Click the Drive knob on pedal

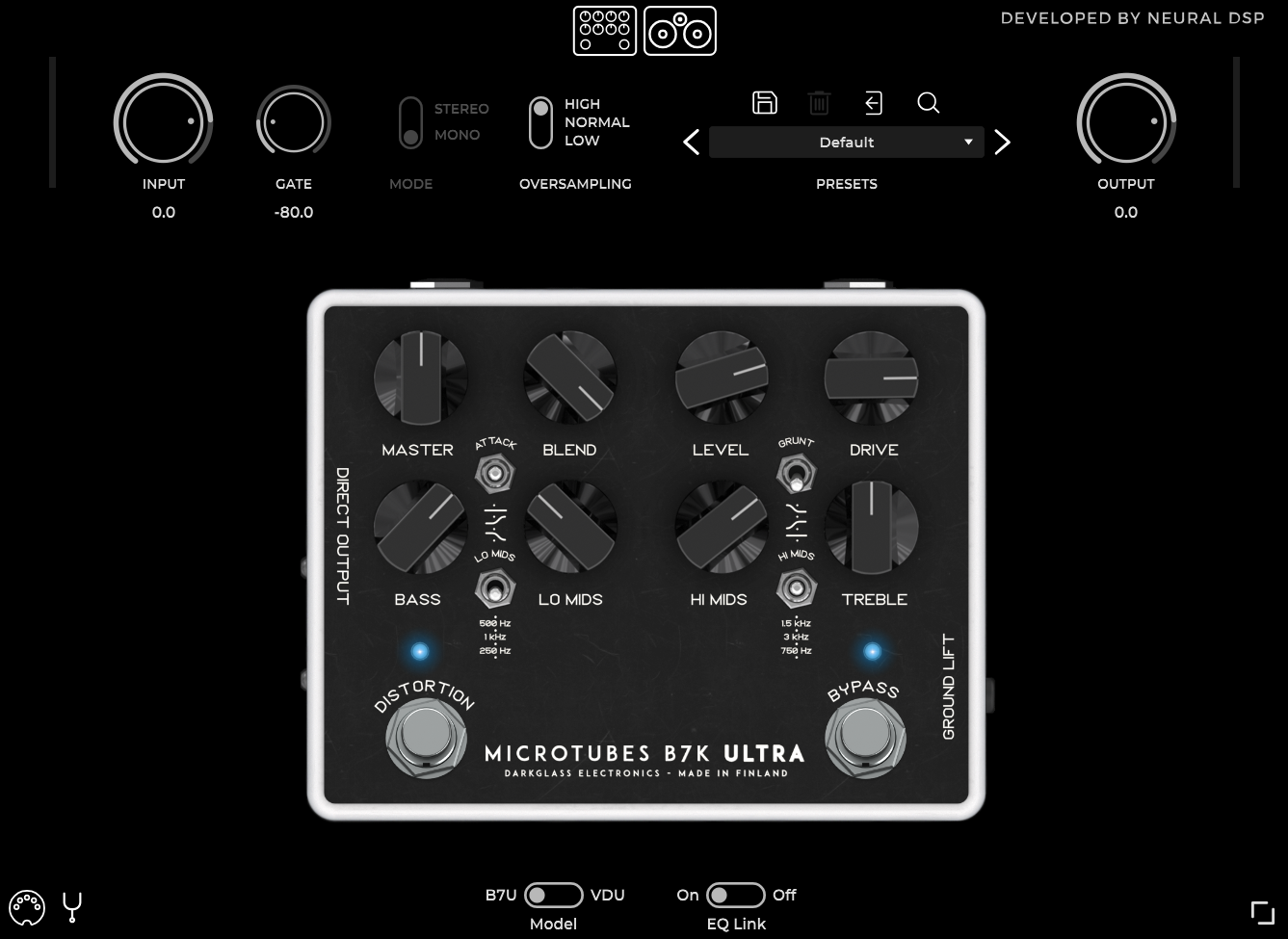(x=872, y=378)
